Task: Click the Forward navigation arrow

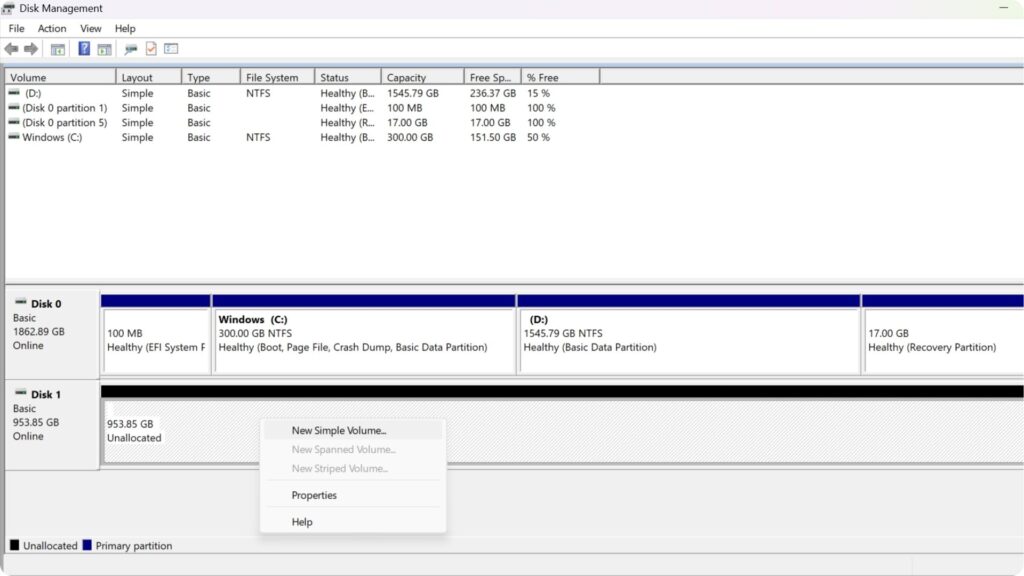Action: pyautogui.click(x=29, y=49)
